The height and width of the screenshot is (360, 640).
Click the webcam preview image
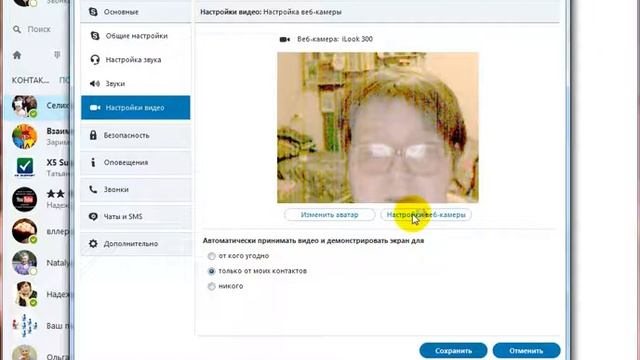(x=378, y=127)
